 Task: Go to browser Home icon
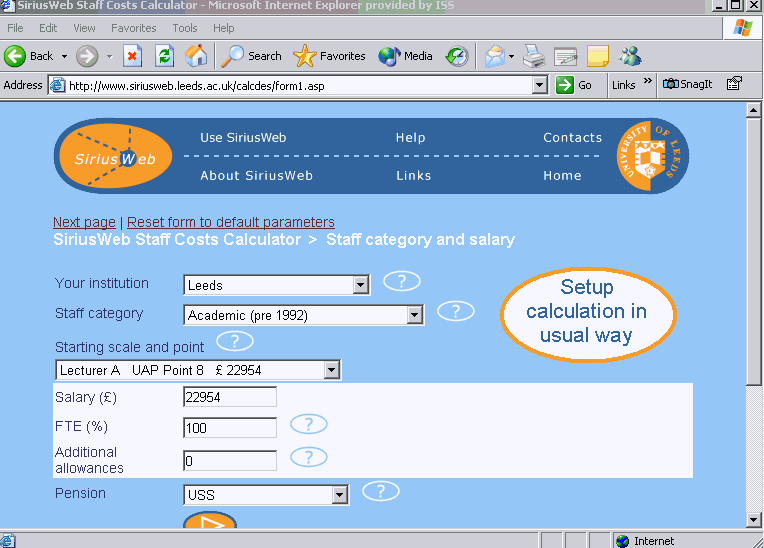point(197,56)
